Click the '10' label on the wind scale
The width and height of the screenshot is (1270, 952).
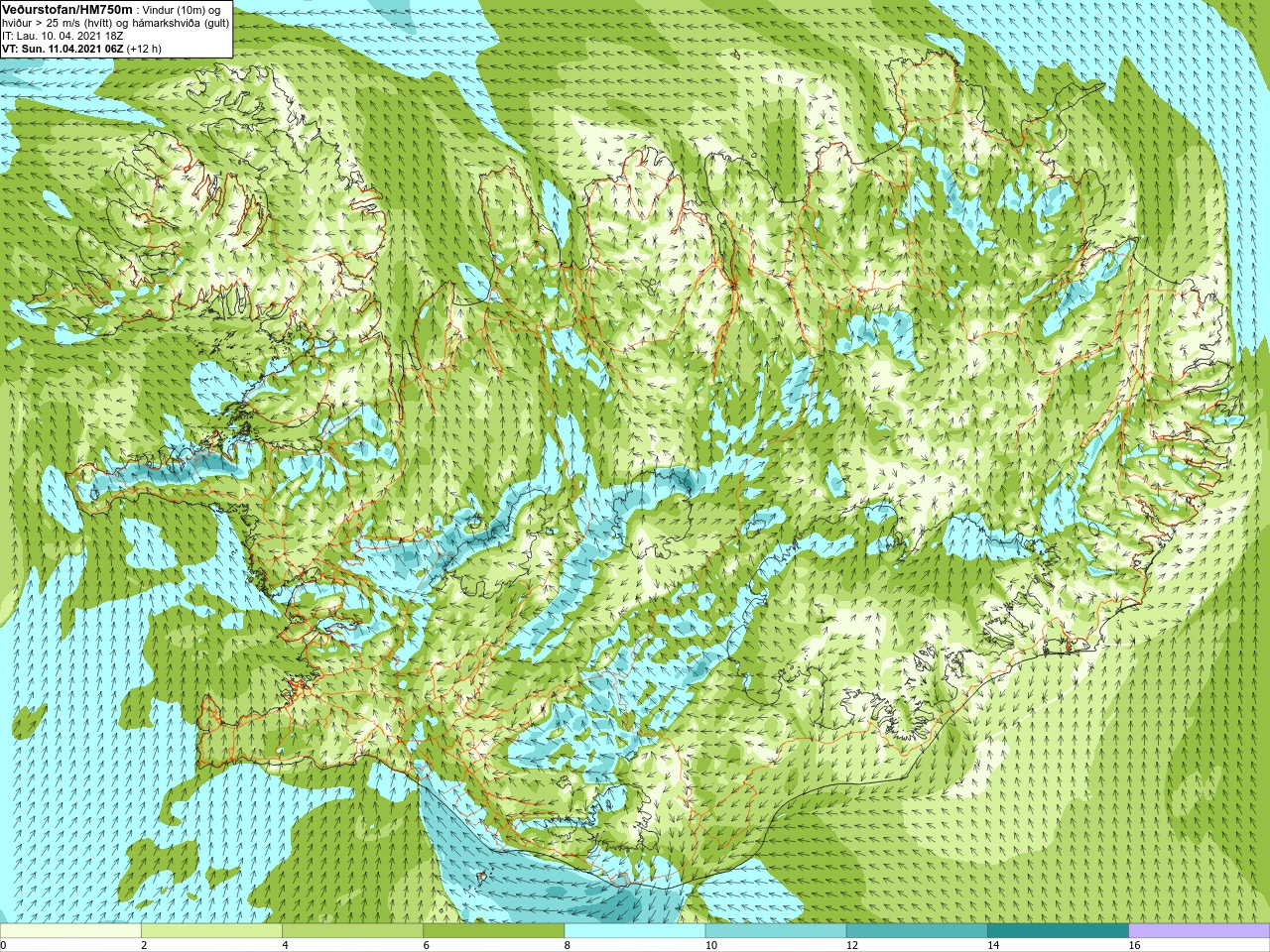tap(710, 946)
